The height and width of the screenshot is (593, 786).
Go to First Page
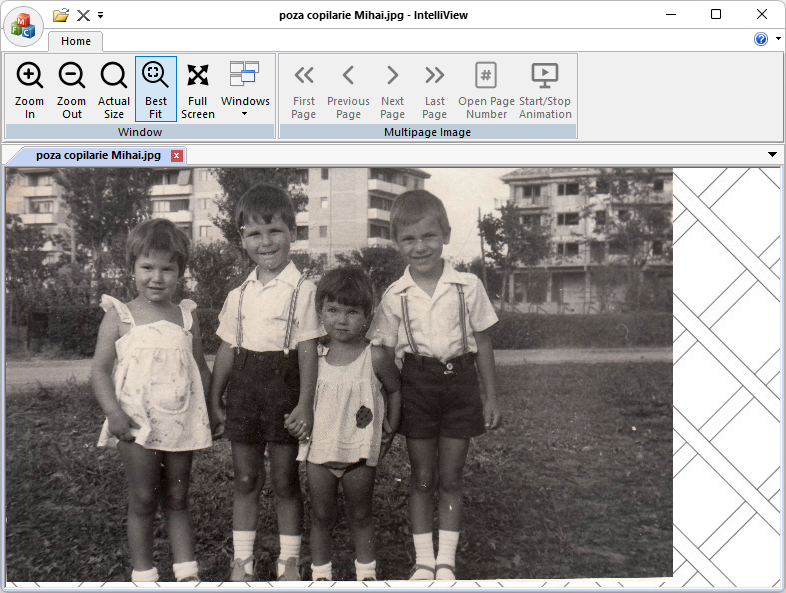(304, 90)
